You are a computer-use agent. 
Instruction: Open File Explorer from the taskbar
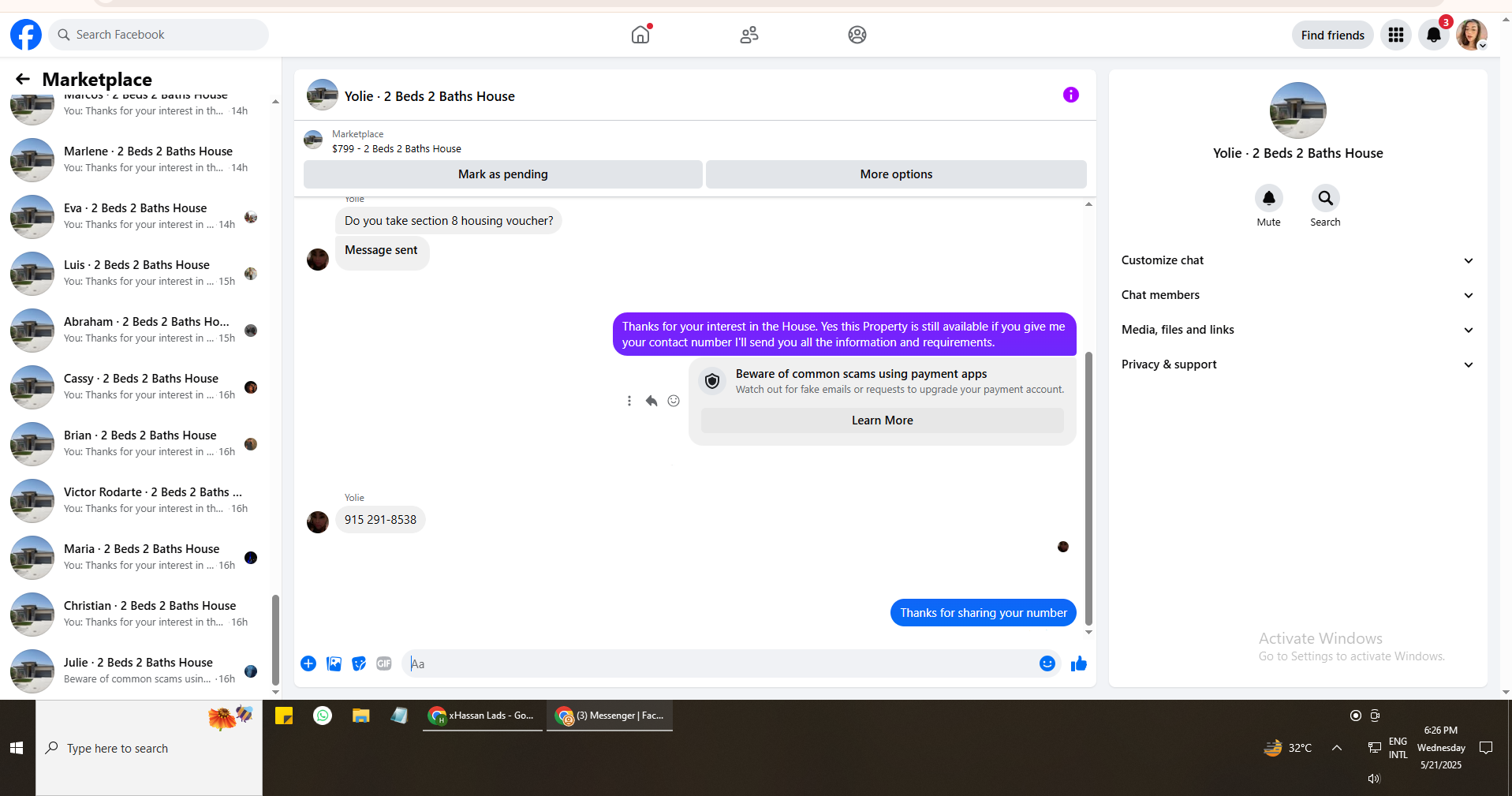[x=361, y=716]
